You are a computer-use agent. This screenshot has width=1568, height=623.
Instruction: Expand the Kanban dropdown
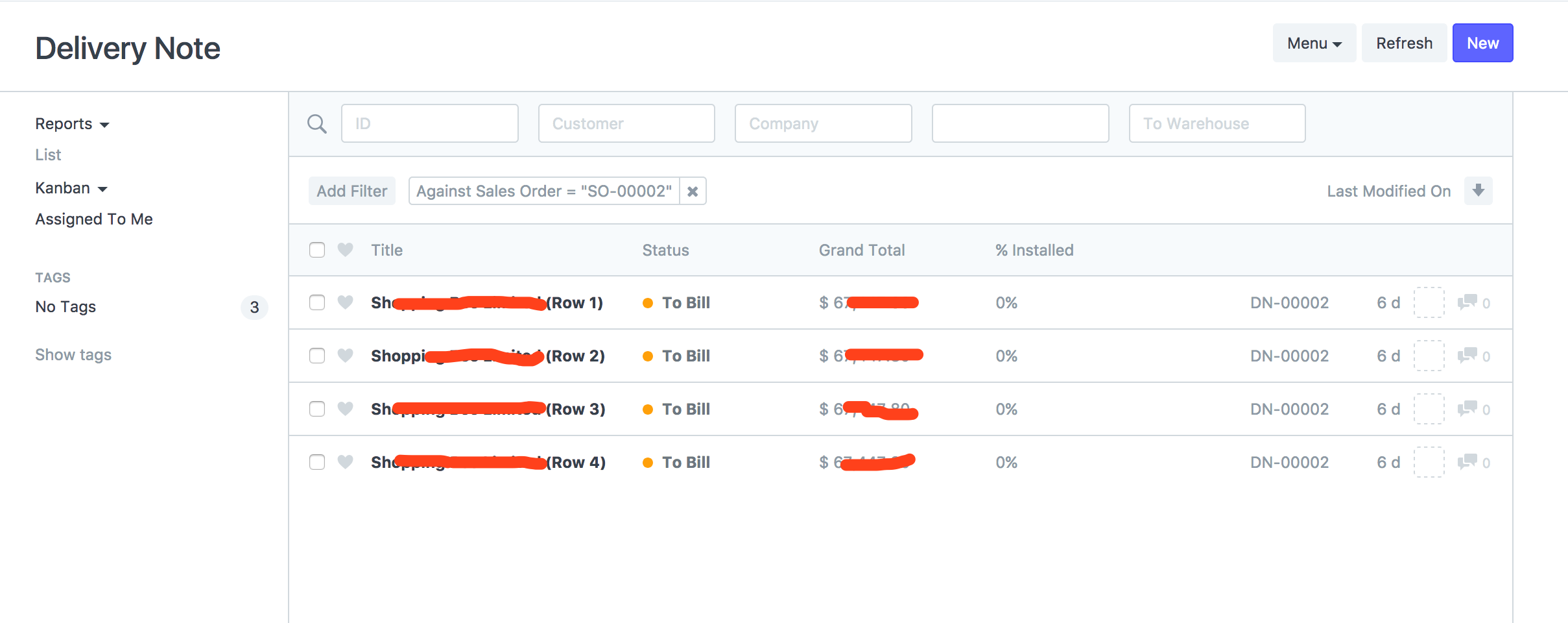pyautogui.click(x=71, y=188)
